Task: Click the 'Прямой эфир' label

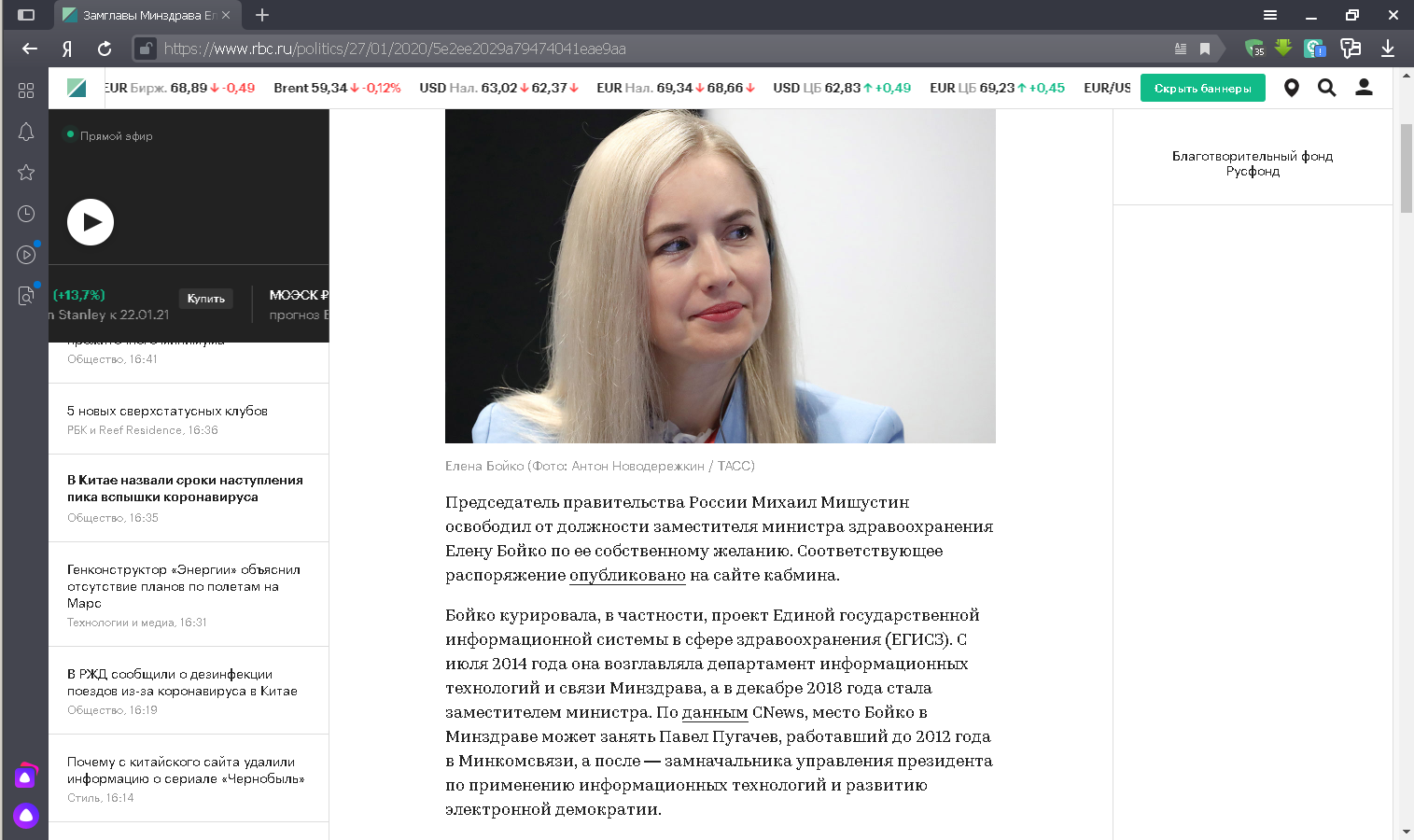Action: 116,136
